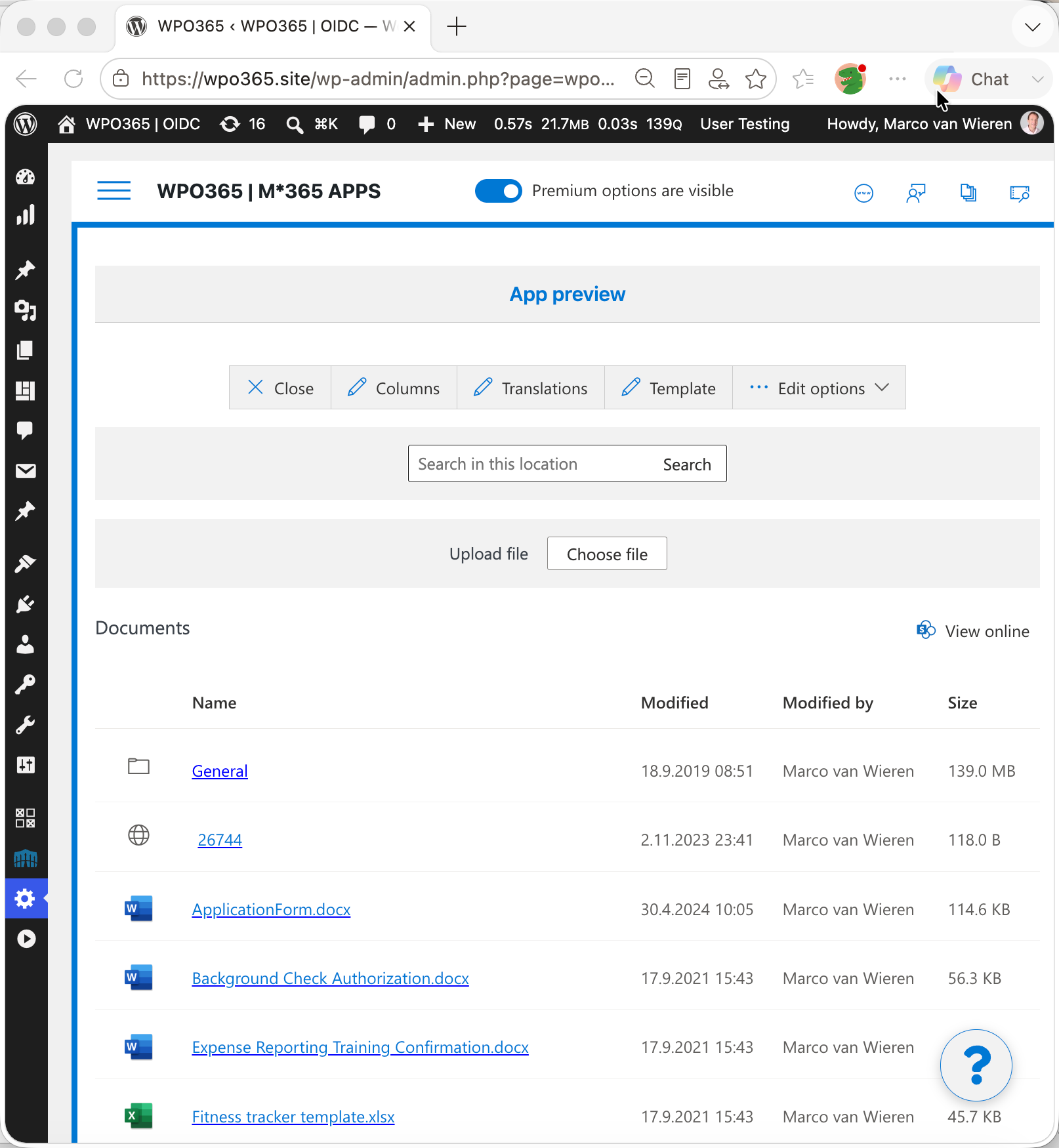Open the ⌘K search command
This screenshot has width=1059, height=1148.
(x=312, y=124)
